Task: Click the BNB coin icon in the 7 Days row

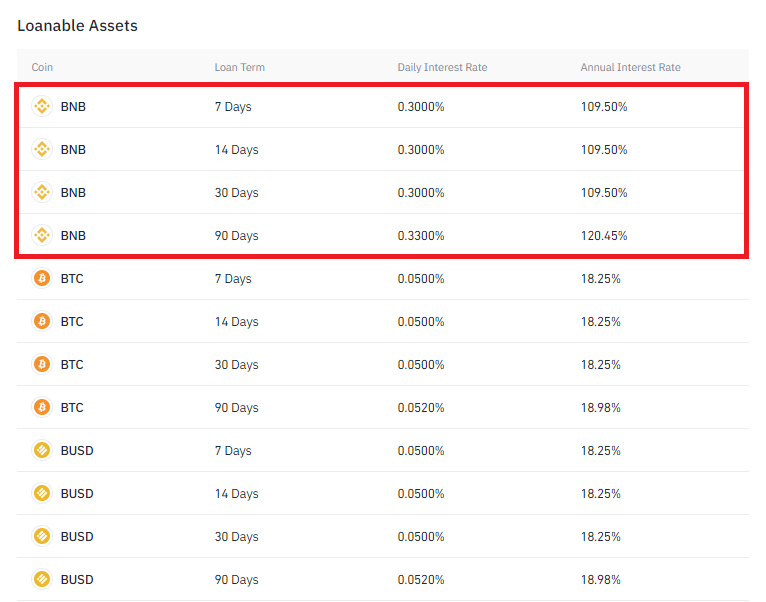Action: click(x=42, y=106)
